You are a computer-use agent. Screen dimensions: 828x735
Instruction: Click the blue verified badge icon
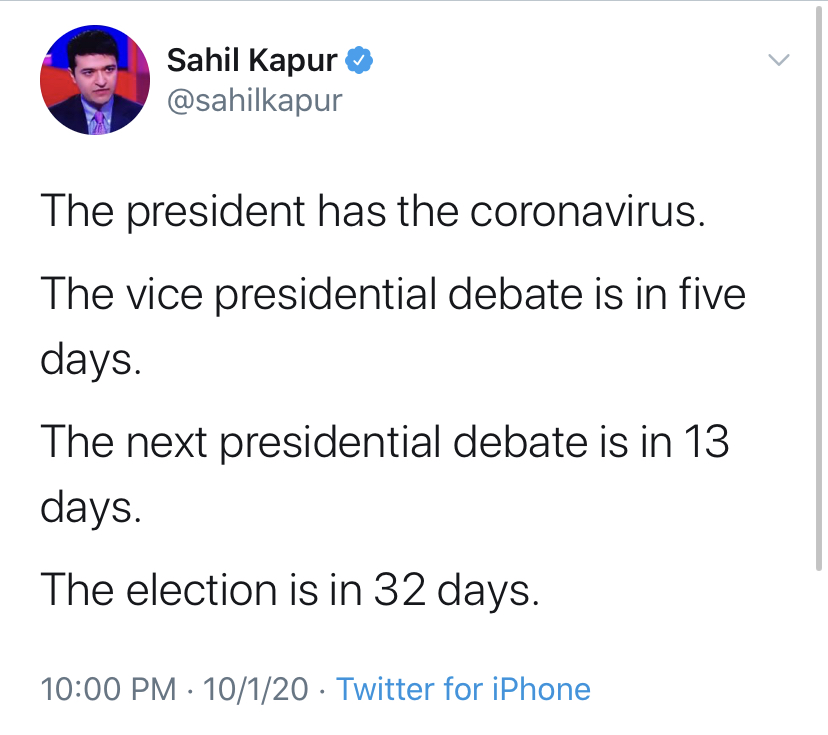click(360, 61)
